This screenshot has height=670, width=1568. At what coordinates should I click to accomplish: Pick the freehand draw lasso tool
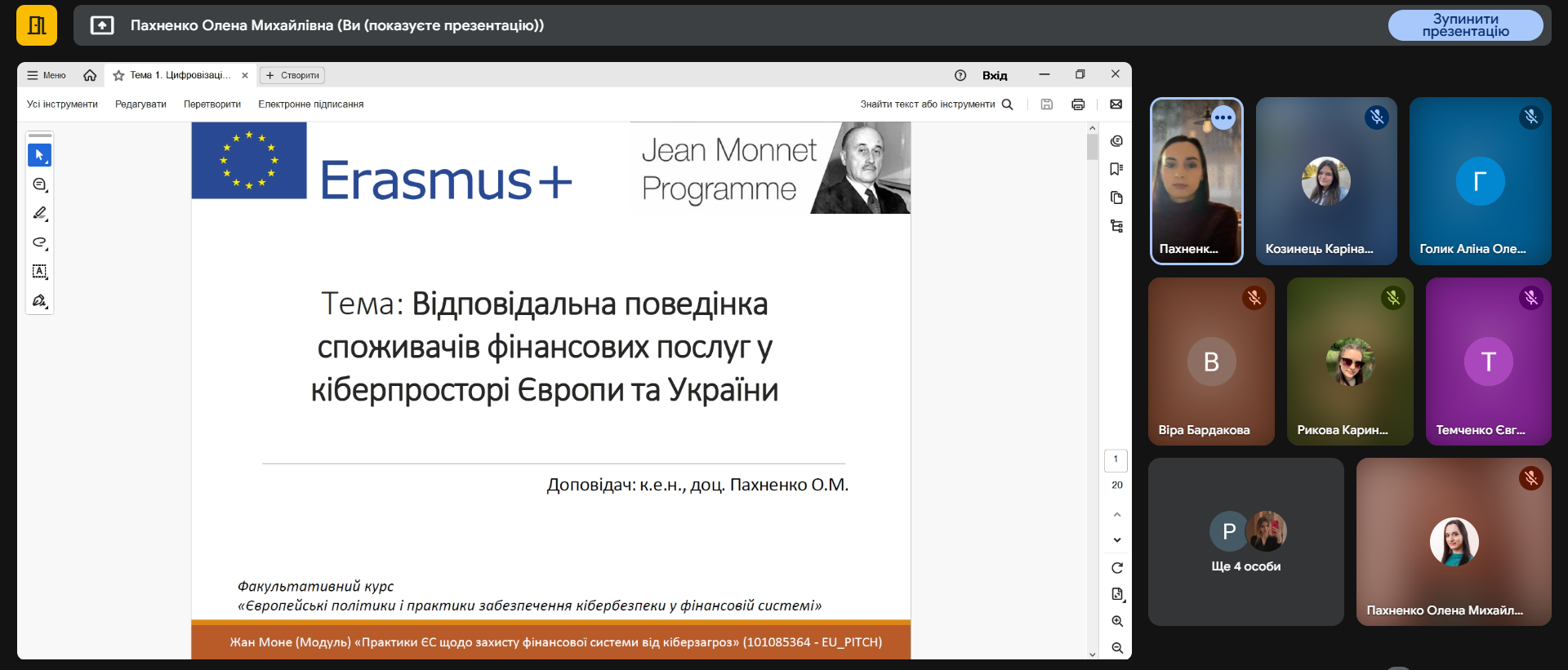(x=39, y=242)
